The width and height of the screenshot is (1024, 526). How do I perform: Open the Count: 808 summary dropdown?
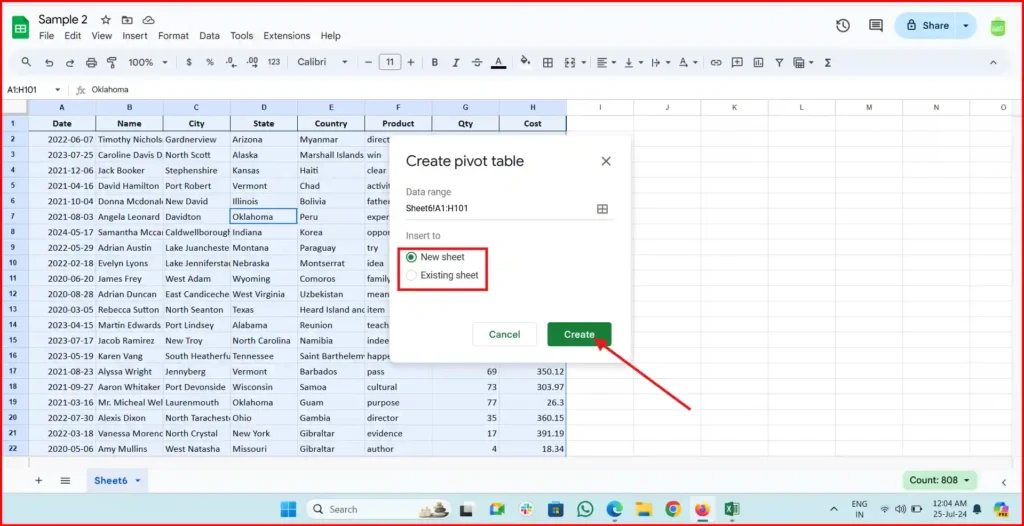click(939, 480)
